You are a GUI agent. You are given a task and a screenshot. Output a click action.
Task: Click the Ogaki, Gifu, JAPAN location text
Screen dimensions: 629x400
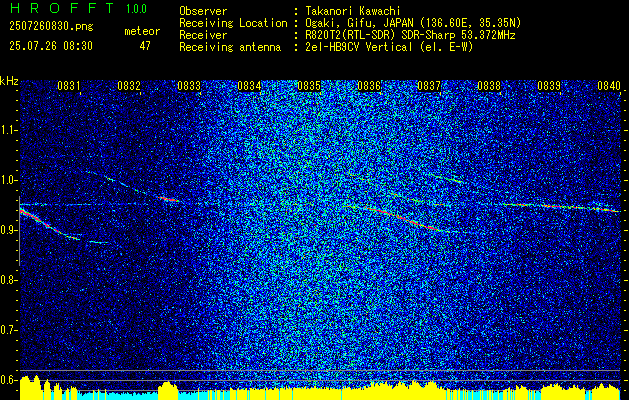[x=413, y=23]
